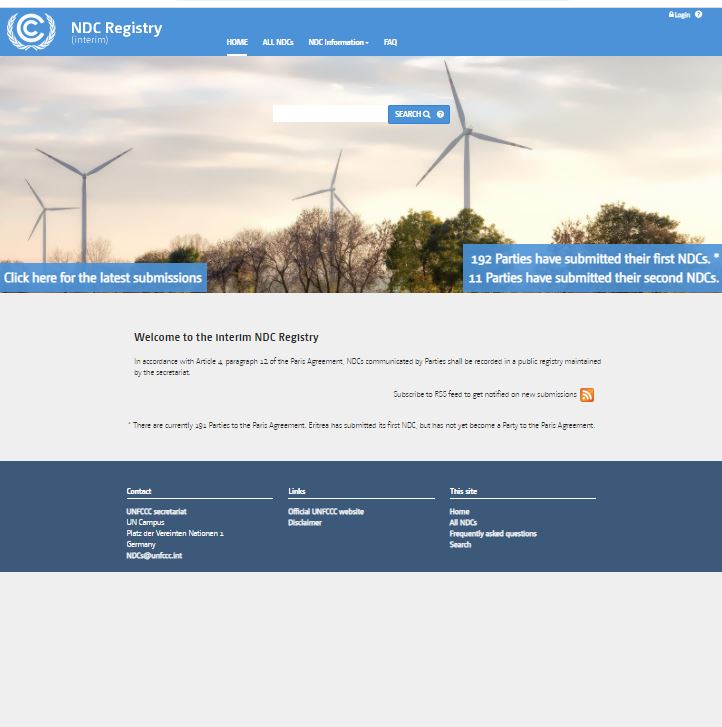Click the Contact footer heading
This screenshot has width=722, height=727.
(x=139, y=491)
